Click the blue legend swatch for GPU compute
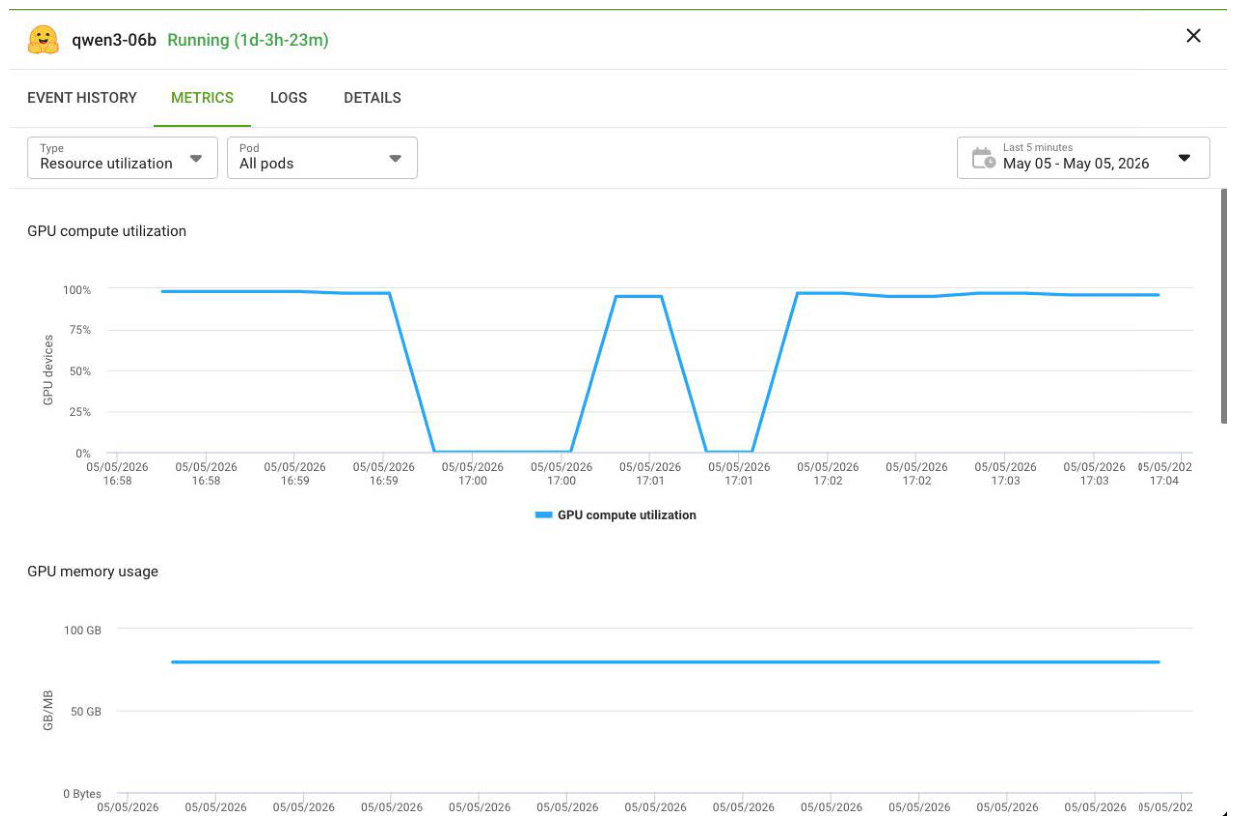Screen dimensions: 1237x826 tap(543, 515)
